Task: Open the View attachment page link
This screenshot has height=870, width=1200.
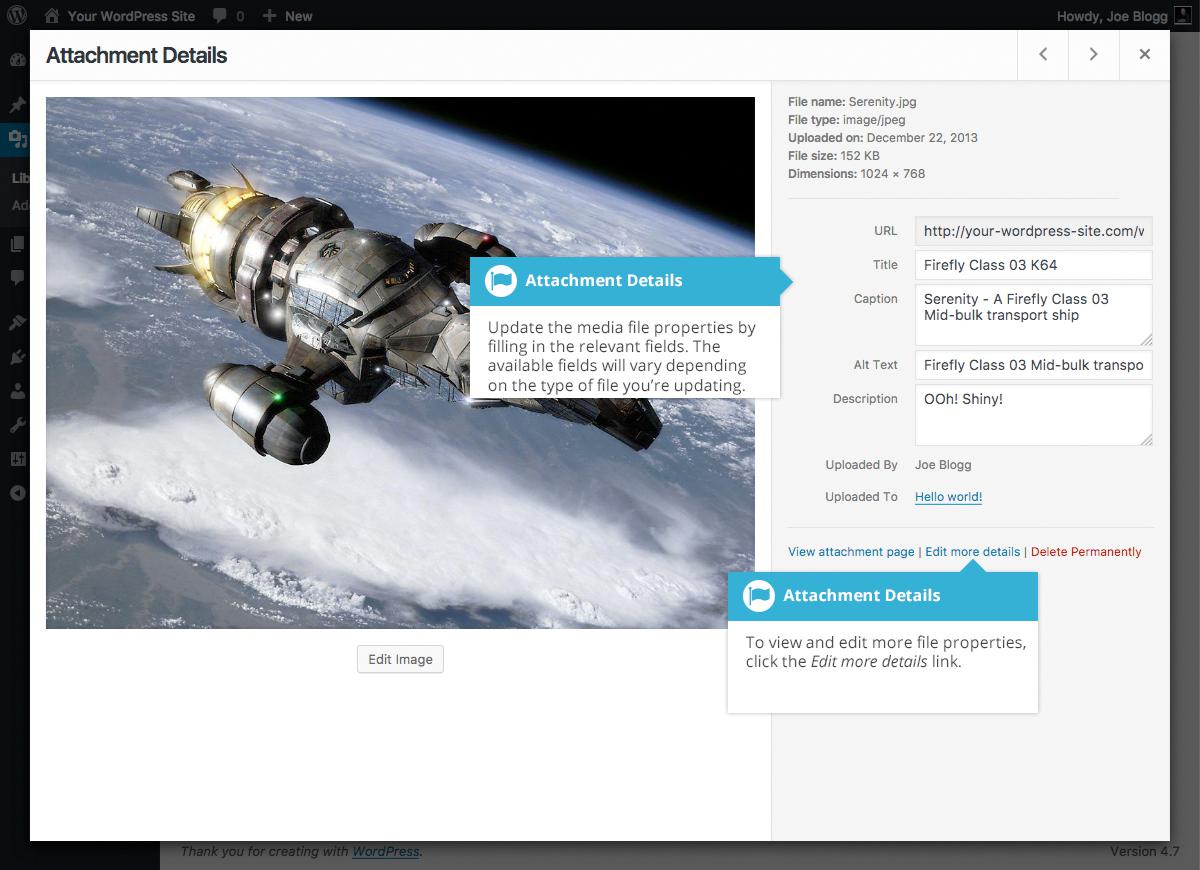Action: click(x=851, y=552)
